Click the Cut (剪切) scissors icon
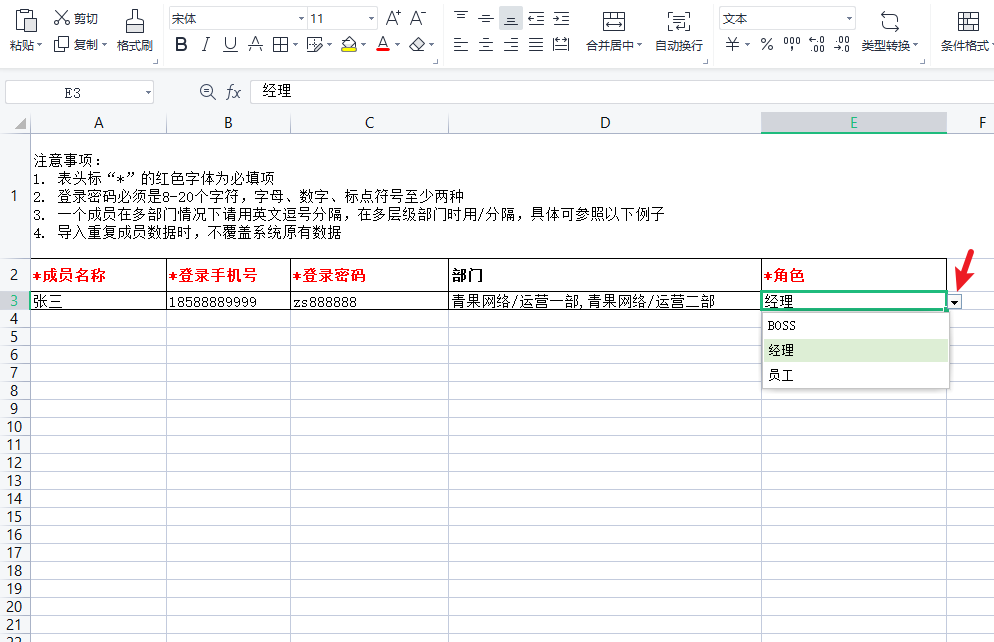The width and height of the screenshot is (994, 642). click(x=62, y=18)
